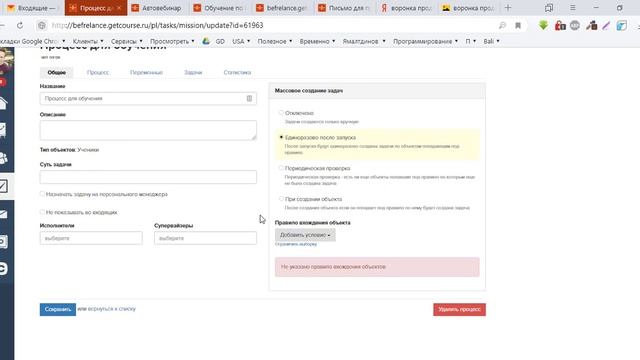Open the safe/sales sidebar icon
This screenshot has width=640, height=360.
pyautogui.click(x=4, y=242)
